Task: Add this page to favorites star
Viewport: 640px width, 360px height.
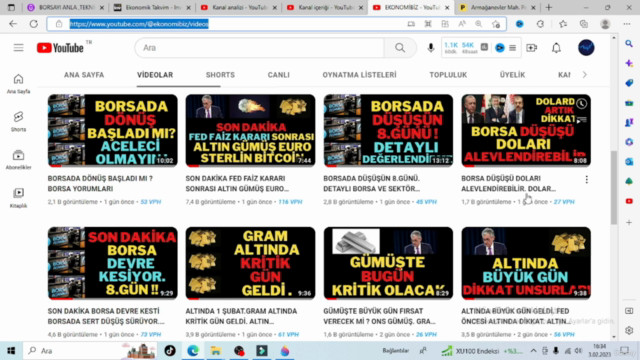Action: (496, 24)
